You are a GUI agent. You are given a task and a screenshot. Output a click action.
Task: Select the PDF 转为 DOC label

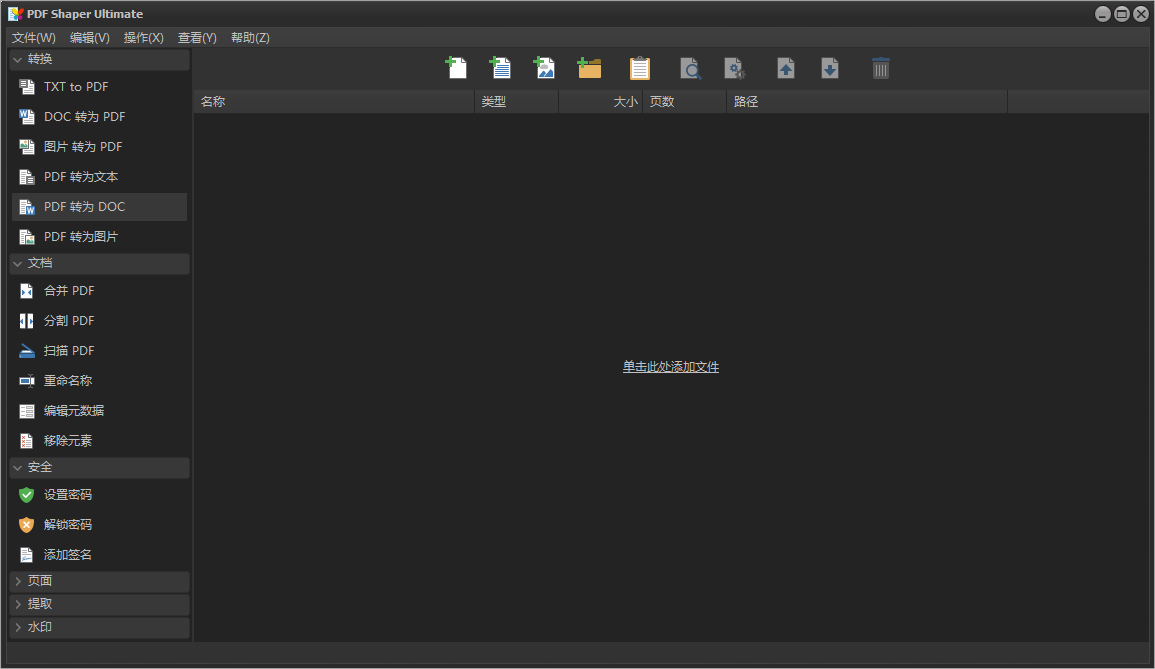[85, 207]
